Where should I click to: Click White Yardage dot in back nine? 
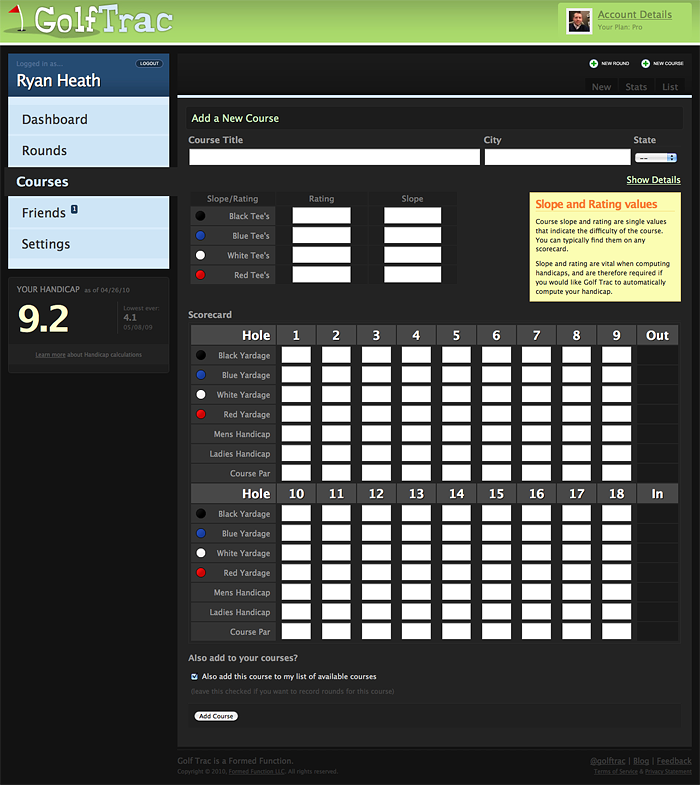pyautogui.click(x=201, y=553)
